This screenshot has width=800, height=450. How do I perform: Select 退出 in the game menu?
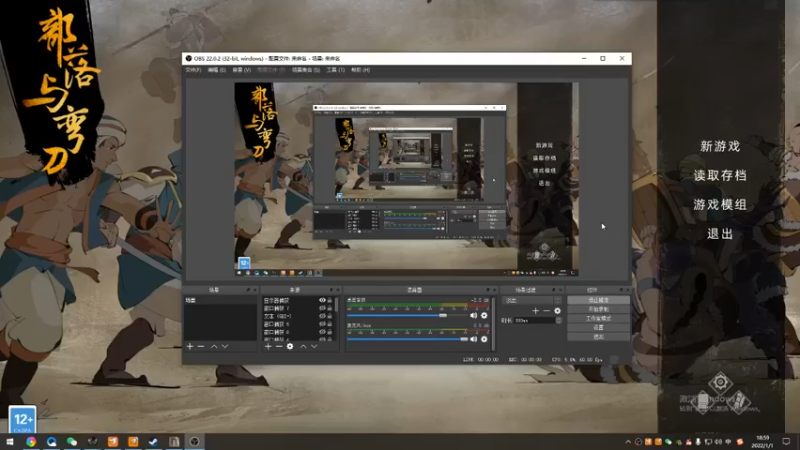(x=720, y=234)
